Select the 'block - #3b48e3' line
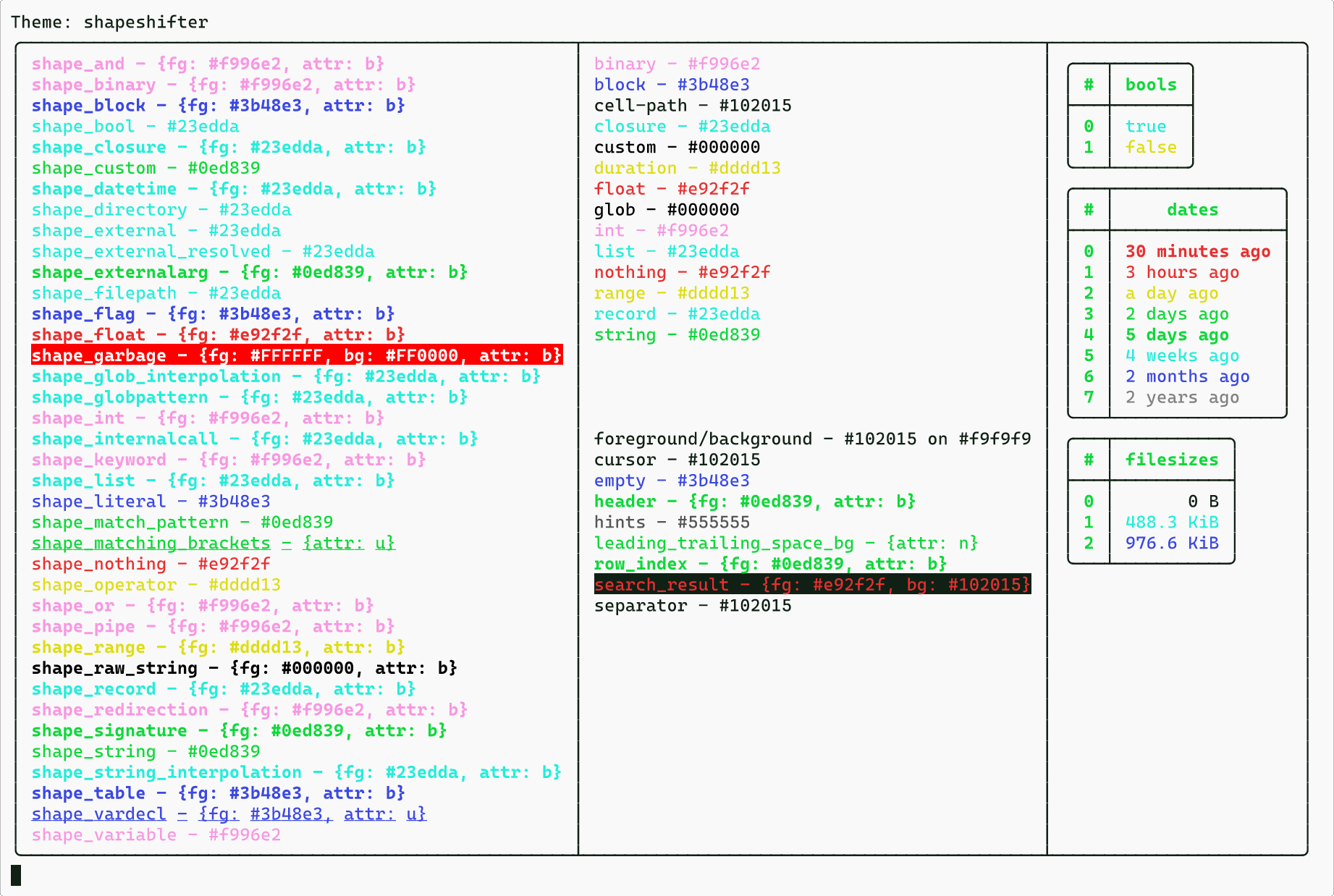Screen dimensions: 1334x896 672,85
